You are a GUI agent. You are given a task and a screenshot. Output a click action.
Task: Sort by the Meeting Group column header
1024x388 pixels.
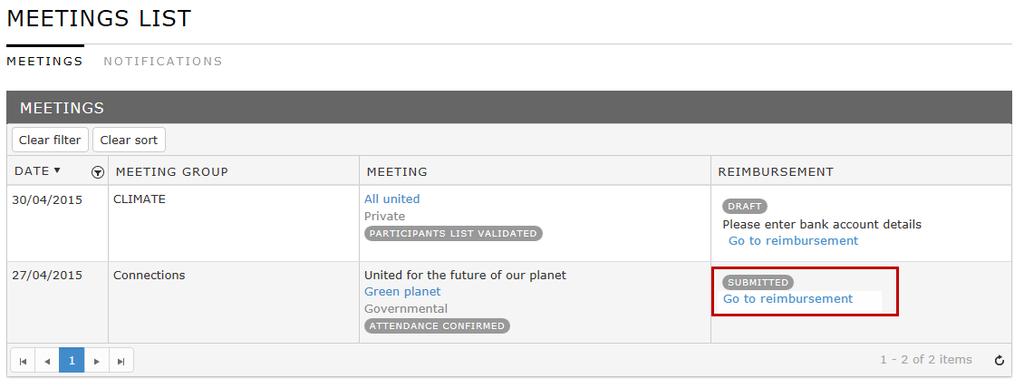tap(172, 172)
